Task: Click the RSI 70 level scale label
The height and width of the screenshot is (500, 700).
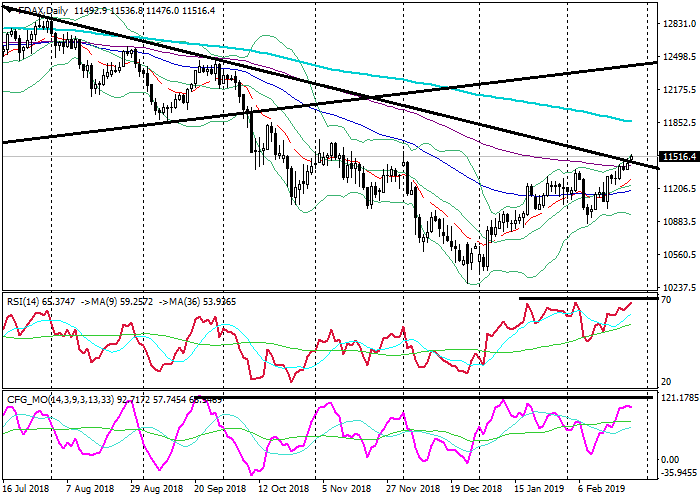Action: (x=668, y=300)
